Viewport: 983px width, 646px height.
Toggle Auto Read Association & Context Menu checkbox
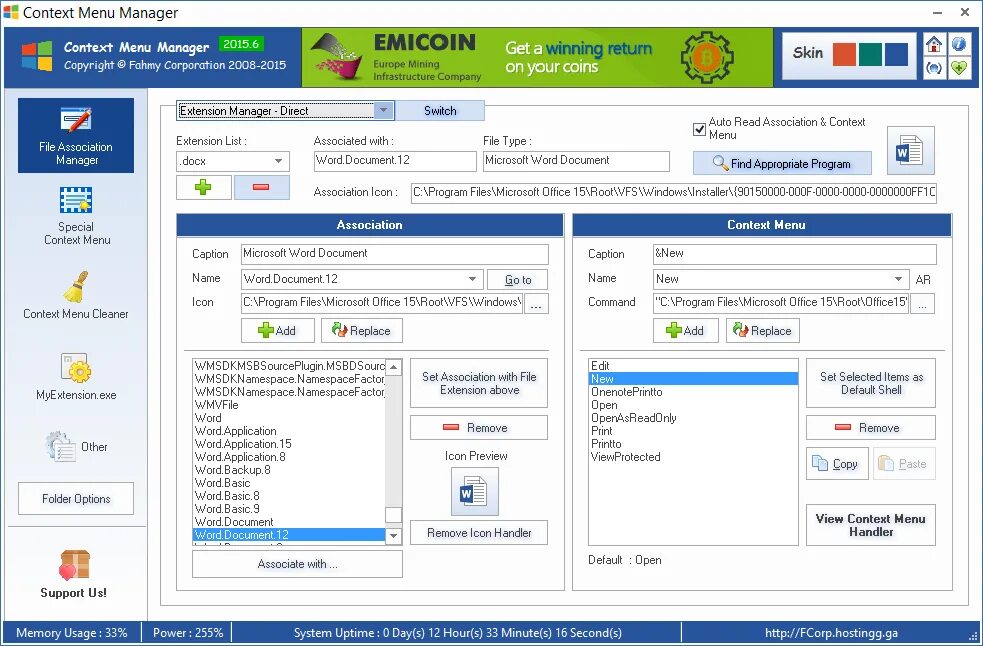point(700,129)
